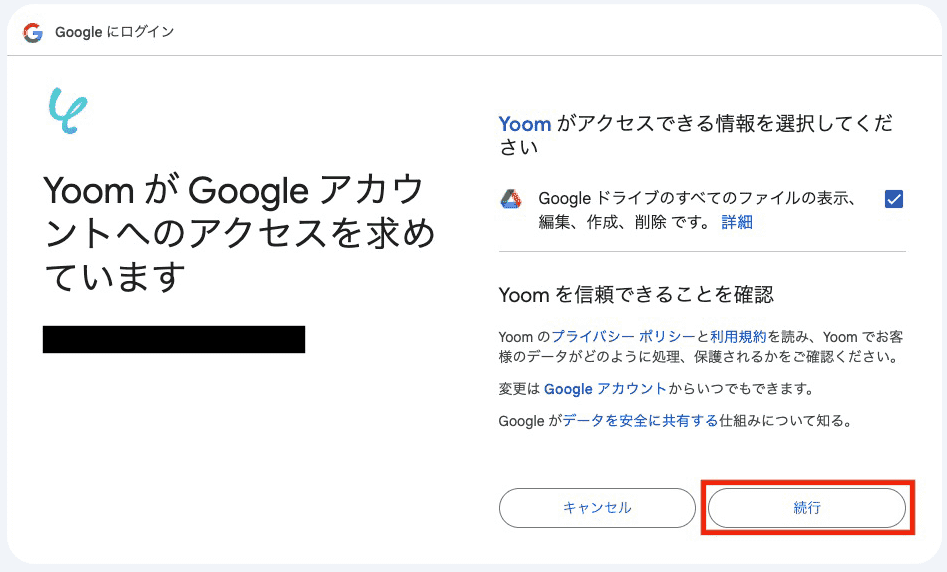Click the アクセスできる情報を選択してください heading text
Screen dimensions: 947x572
[720, 124]
